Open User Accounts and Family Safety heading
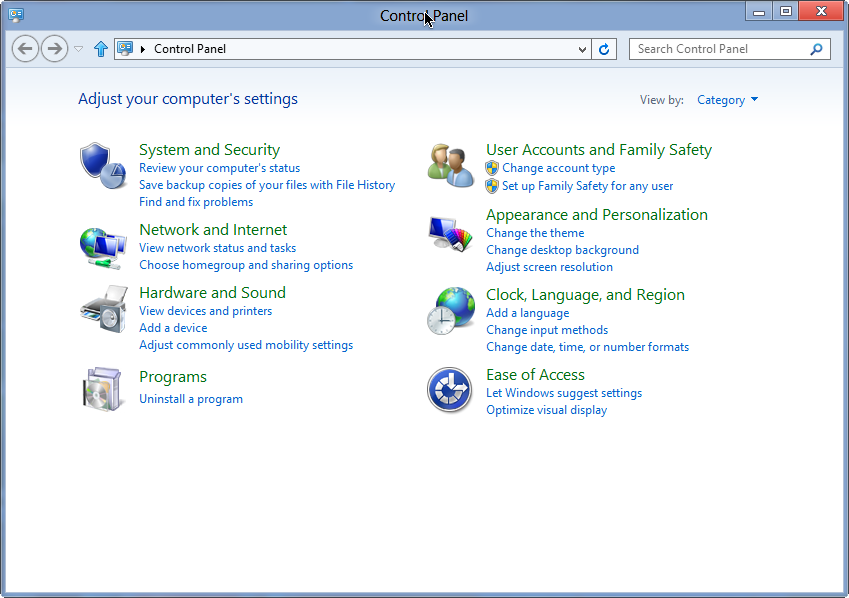 [599, 150]
